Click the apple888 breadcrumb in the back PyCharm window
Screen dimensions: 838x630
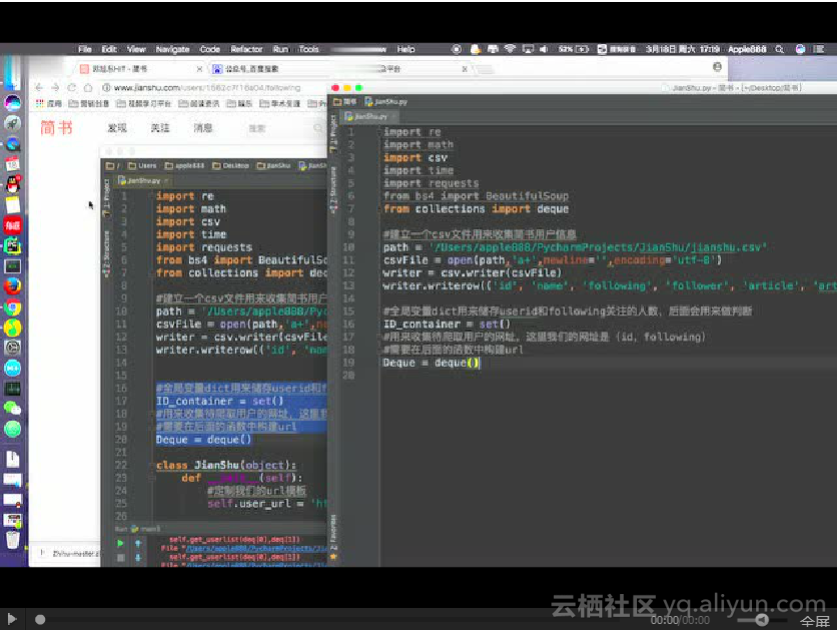point(184,166)
